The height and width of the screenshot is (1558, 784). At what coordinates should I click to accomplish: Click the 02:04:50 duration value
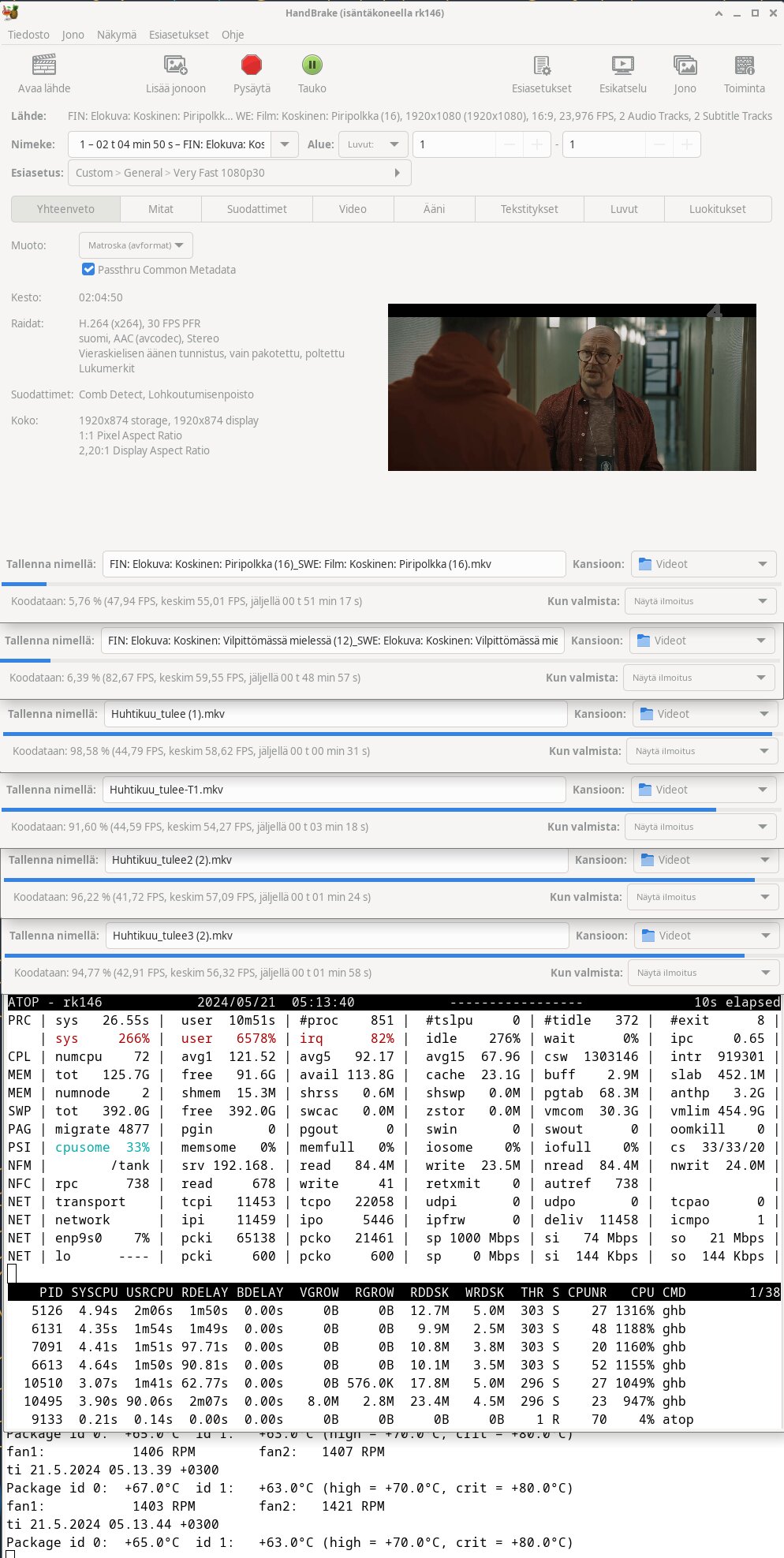pyautogui.click(x=101, y=297)
